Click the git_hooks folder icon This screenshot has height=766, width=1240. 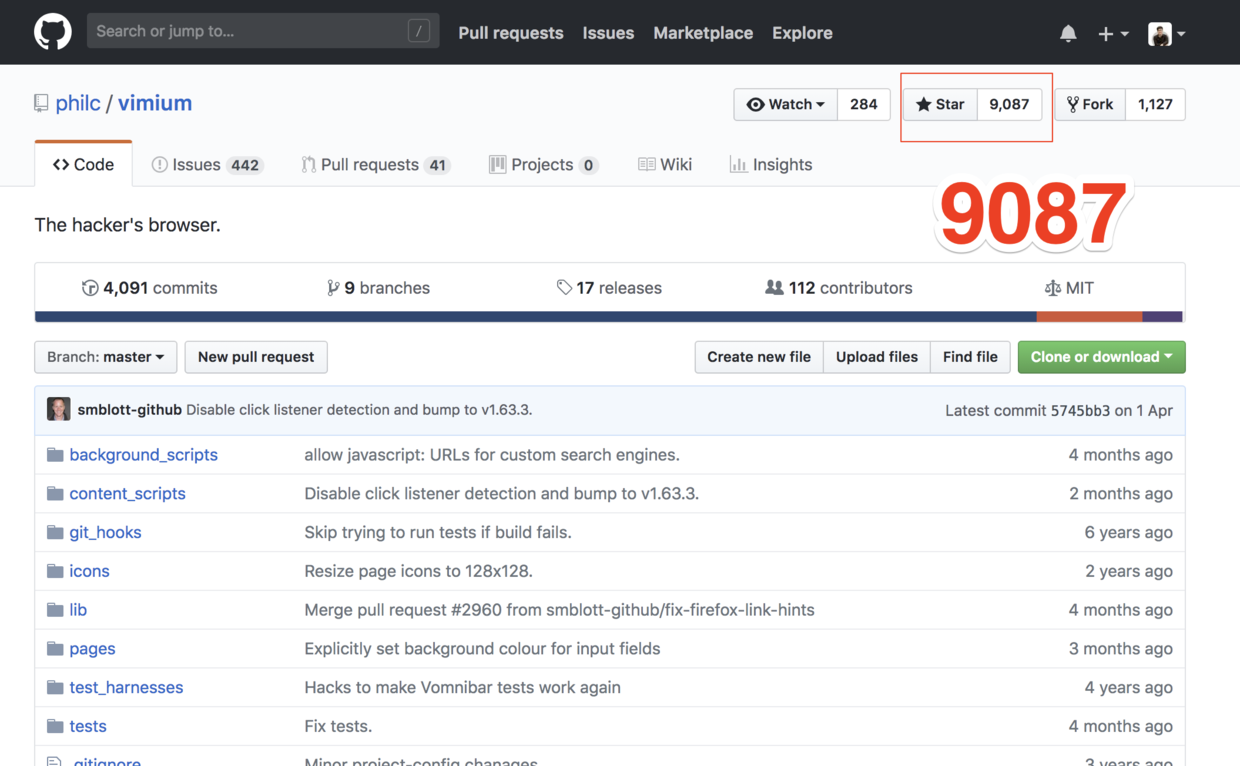[55, 532]
